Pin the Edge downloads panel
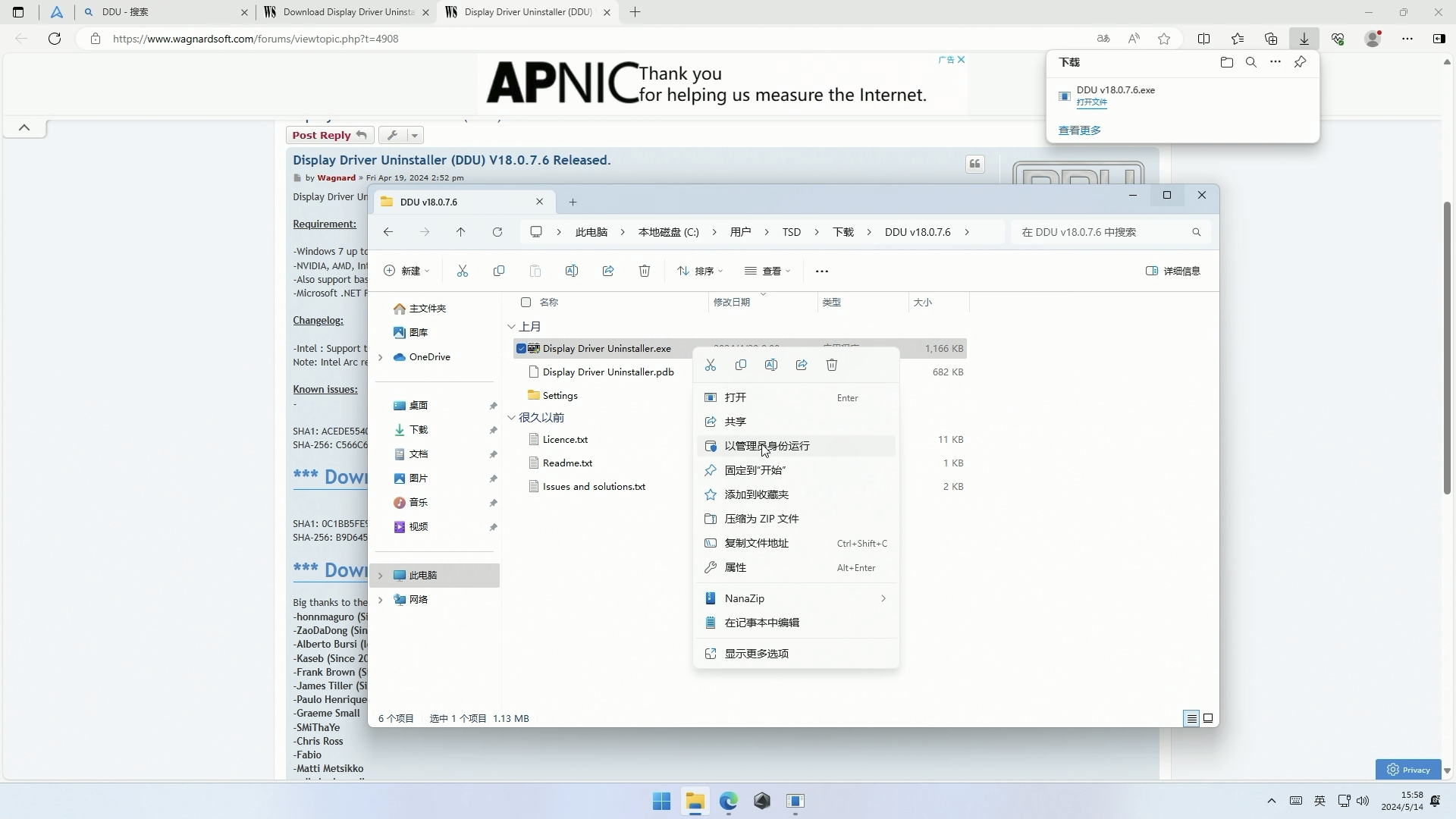The width and height of the screenshot is (1456, 819). (x=1300, y=63)
